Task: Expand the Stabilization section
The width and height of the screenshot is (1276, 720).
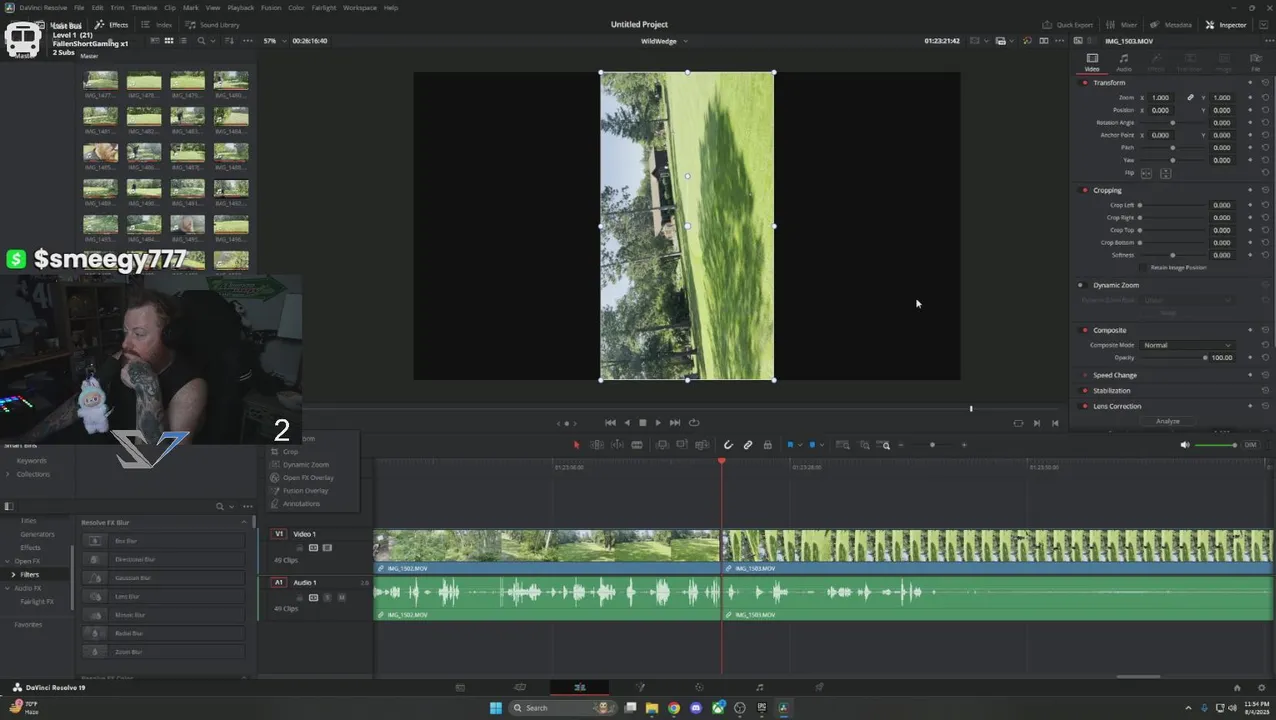Action: point(1111,391)
